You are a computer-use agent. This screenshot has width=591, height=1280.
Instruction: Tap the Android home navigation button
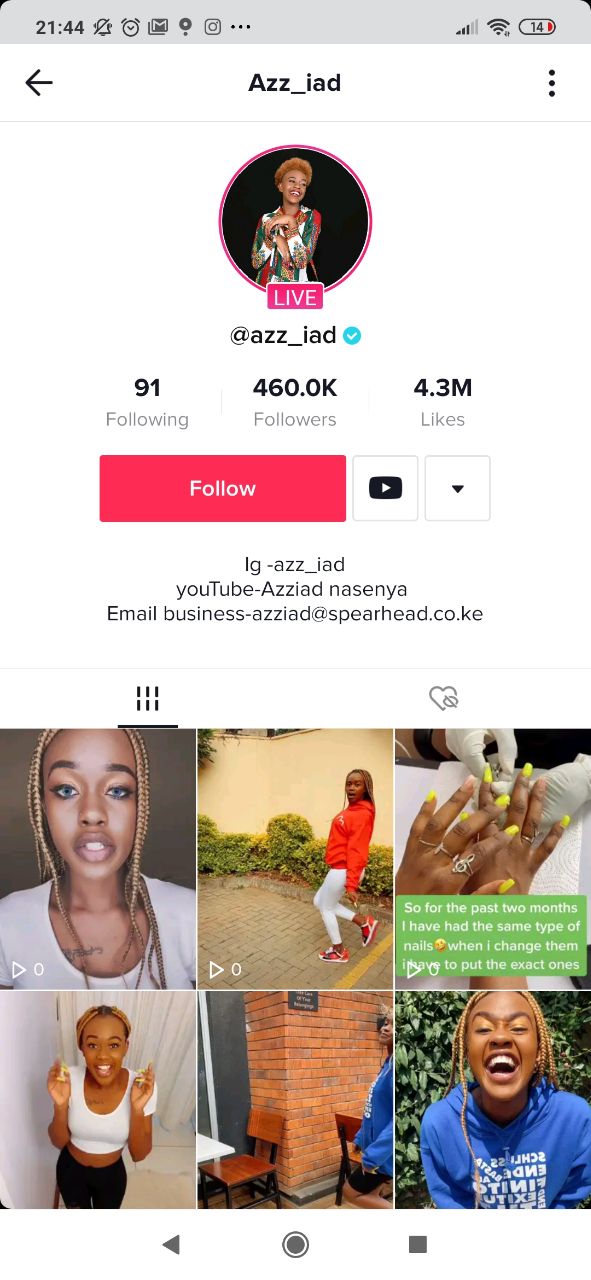[295, 1244]
